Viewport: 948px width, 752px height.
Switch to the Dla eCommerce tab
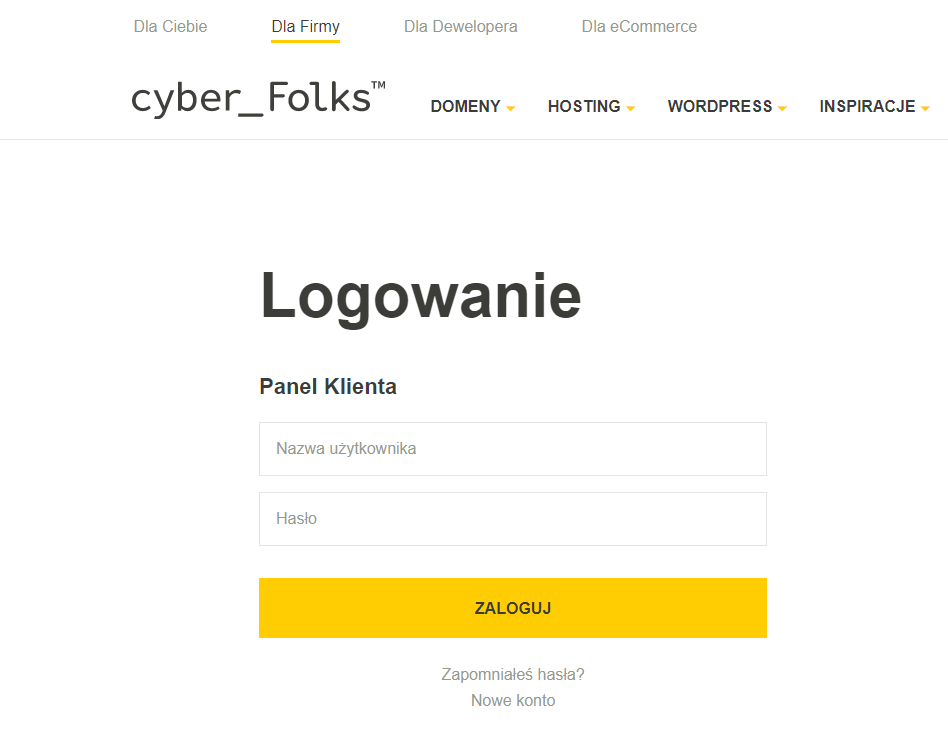click(639, 27)
